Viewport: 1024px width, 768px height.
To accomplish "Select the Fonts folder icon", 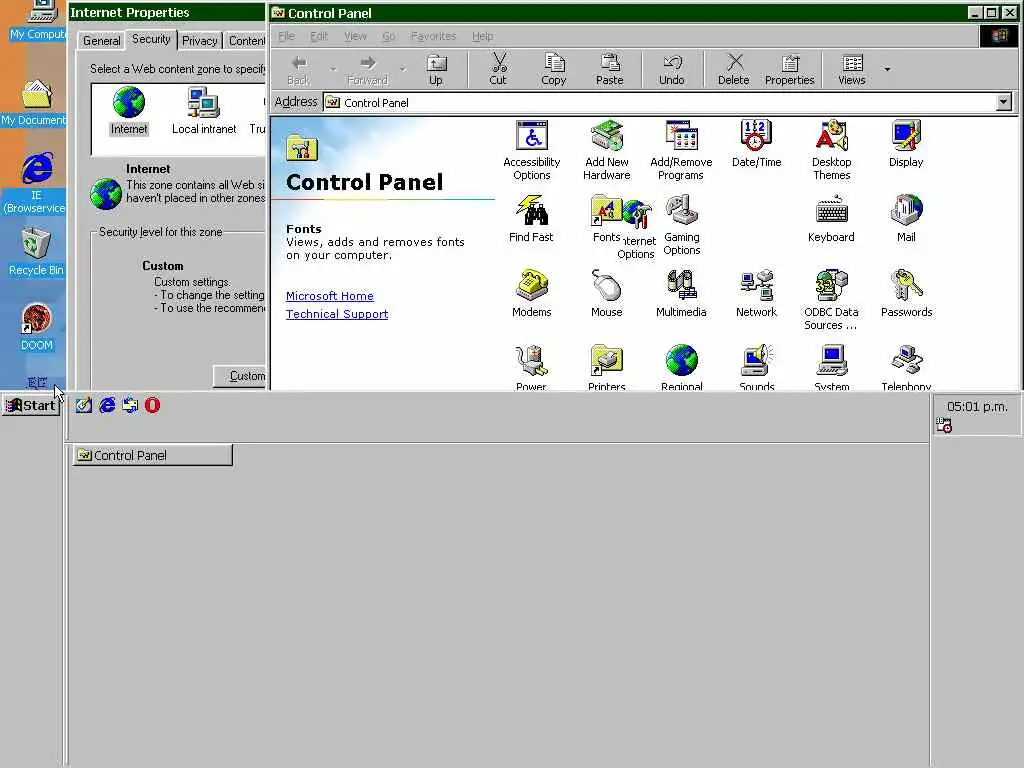I will [606, 219].
